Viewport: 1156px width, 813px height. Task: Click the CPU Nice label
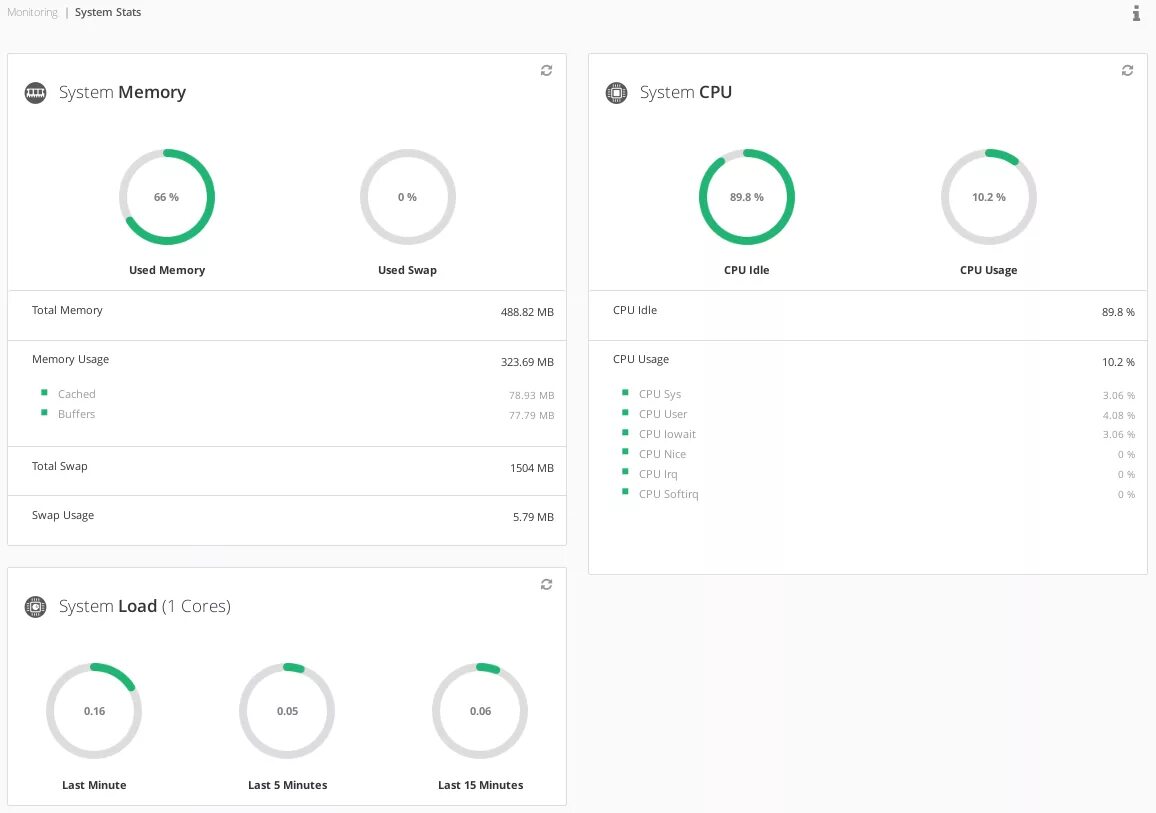[x=662, y=453]
